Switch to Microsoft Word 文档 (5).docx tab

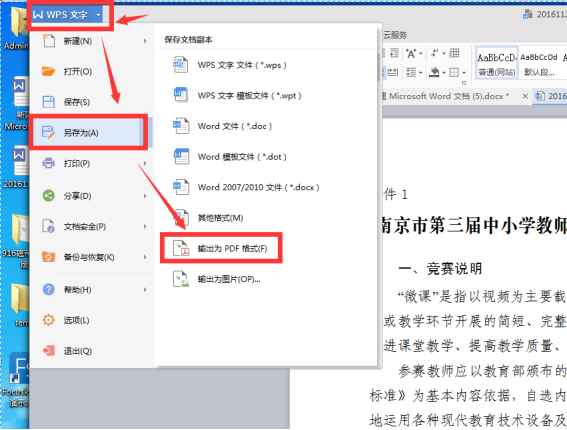coord(446,96)
